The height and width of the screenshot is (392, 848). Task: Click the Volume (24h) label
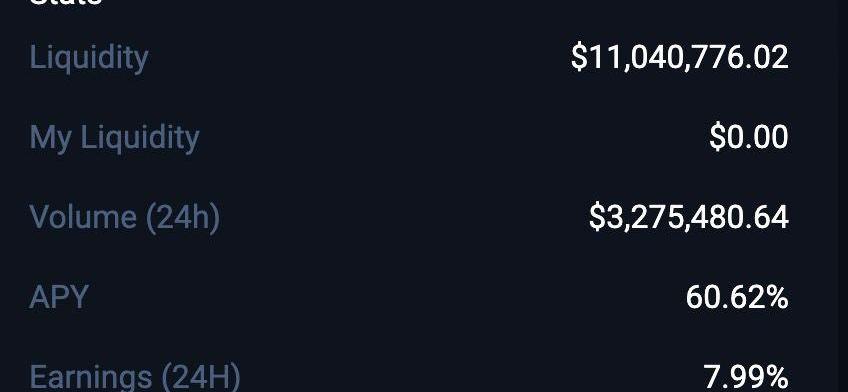(125, 217)
